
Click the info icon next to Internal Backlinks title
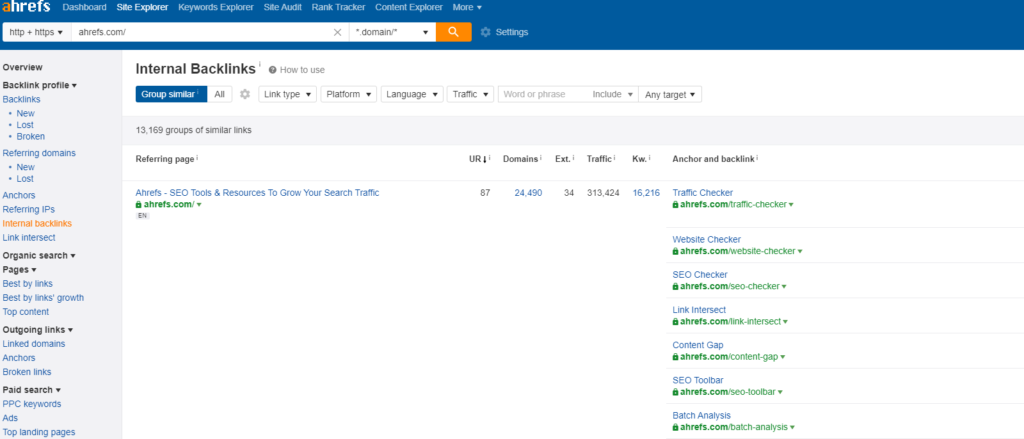(x=259, y=64)
